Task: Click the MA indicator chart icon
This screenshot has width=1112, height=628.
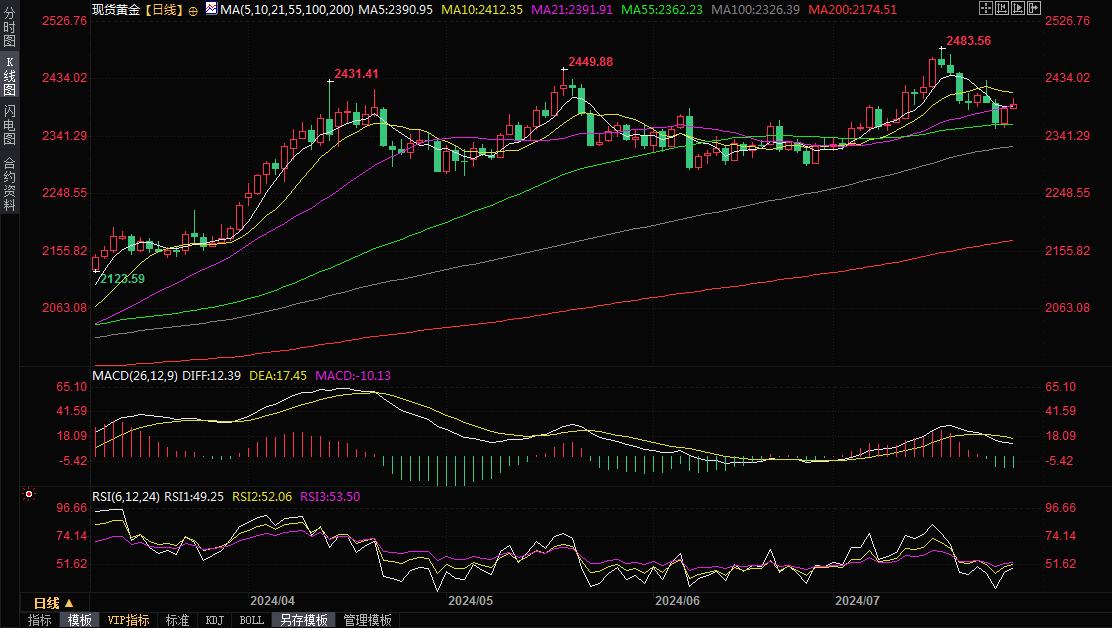Action: click(x=210, y=8)
